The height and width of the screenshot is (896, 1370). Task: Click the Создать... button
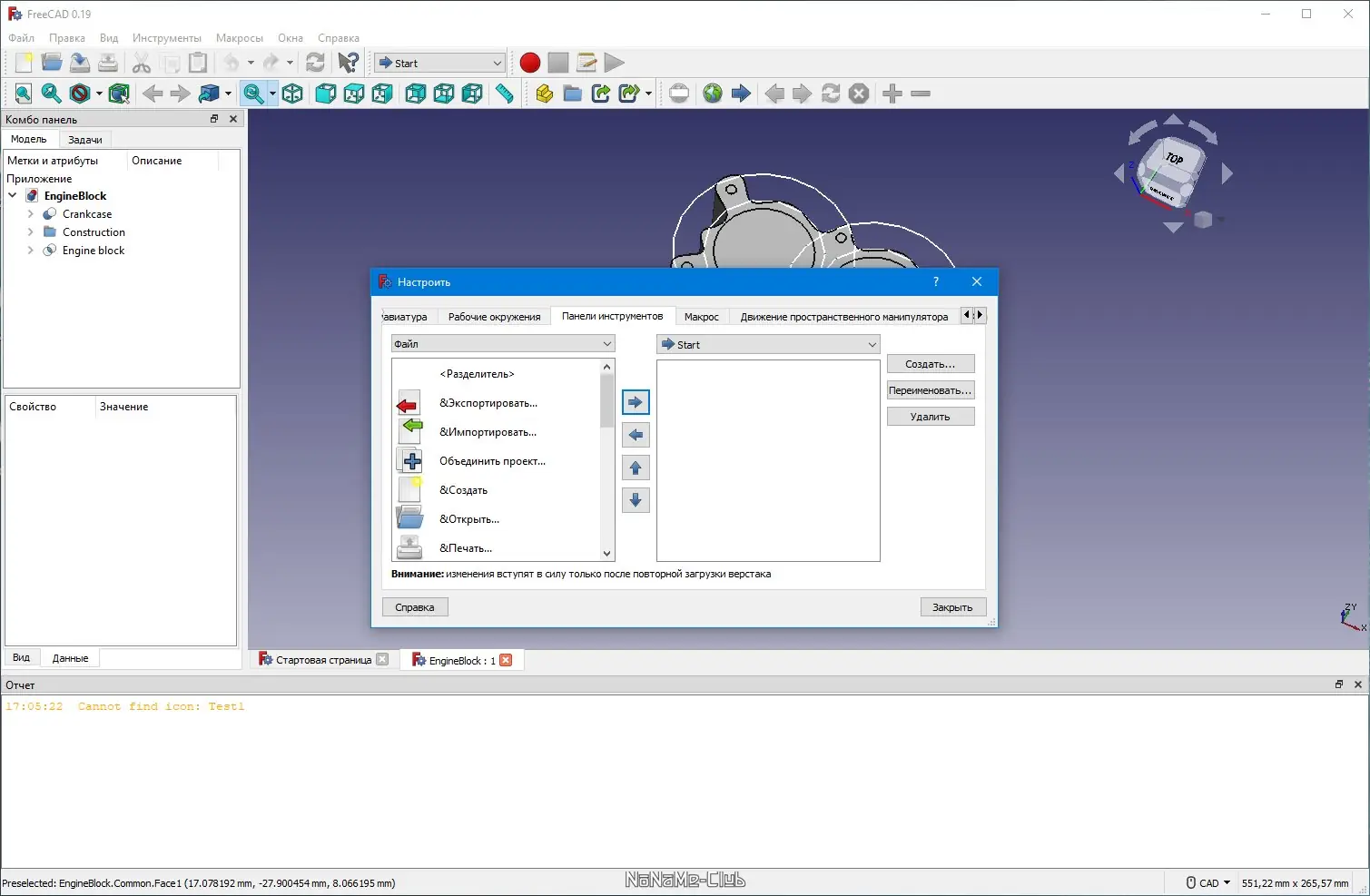pos(930,364)
